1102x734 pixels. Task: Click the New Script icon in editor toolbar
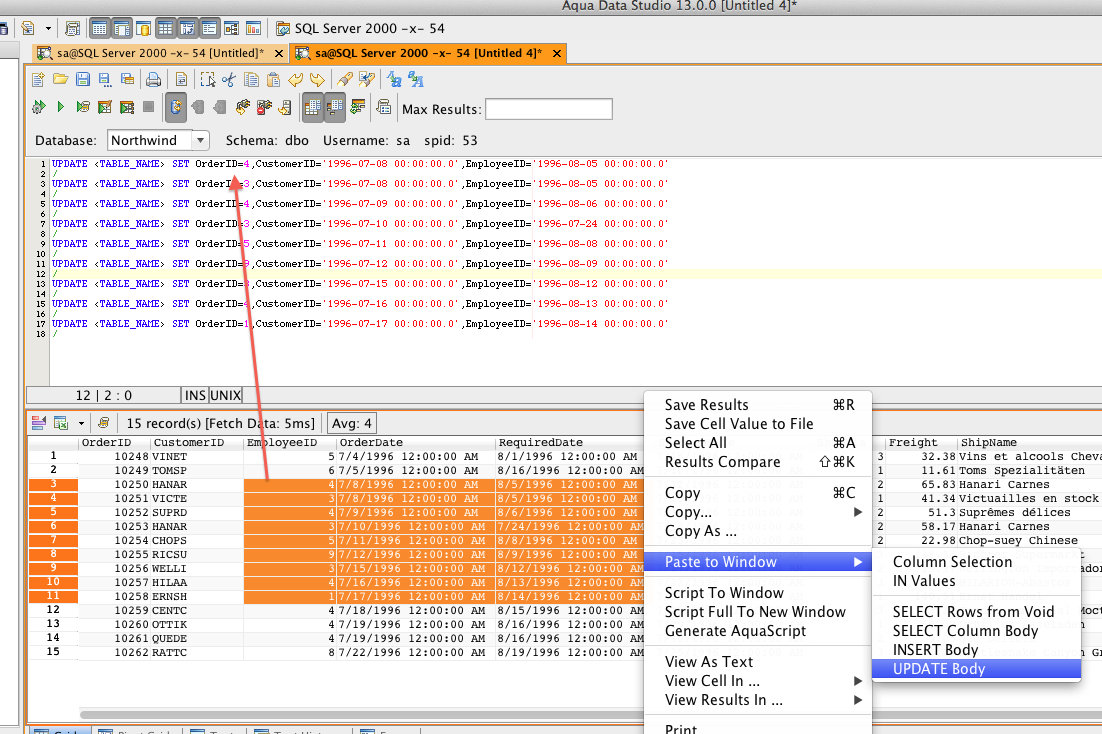(x=39, y=79)
